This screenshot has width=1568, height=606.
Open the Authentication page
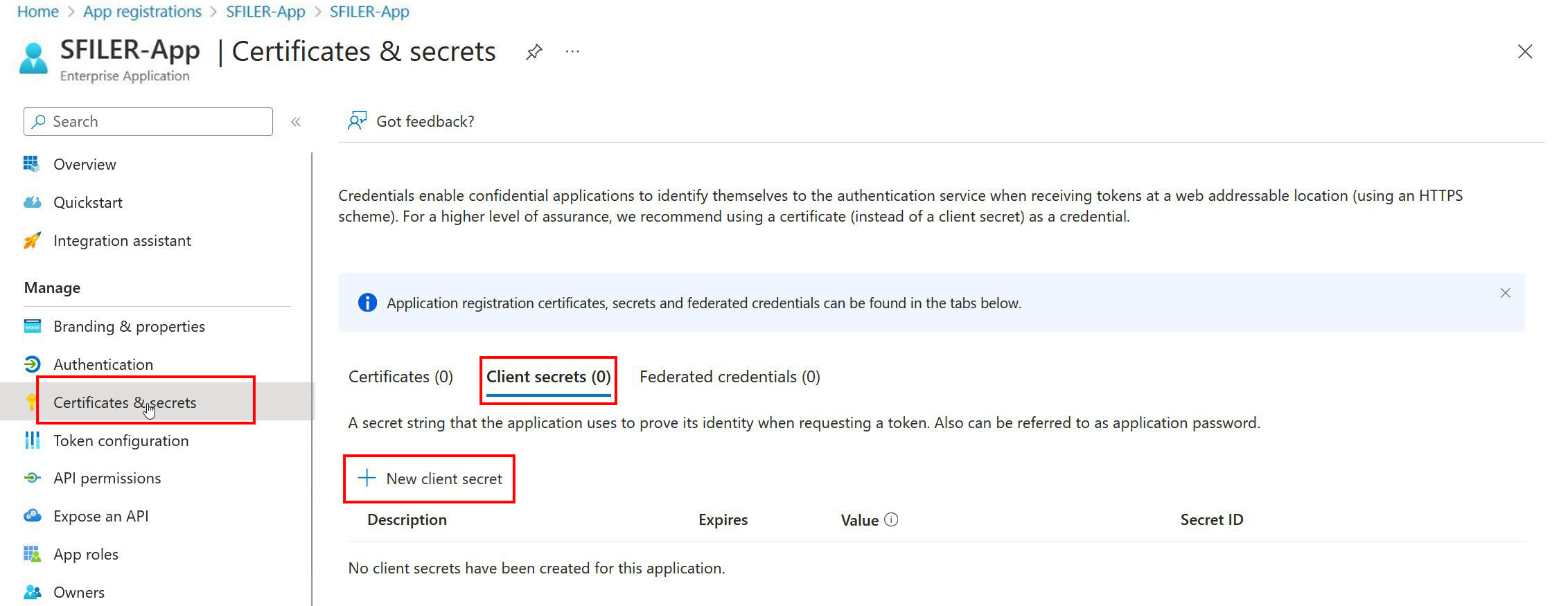(x=103, y=364)
